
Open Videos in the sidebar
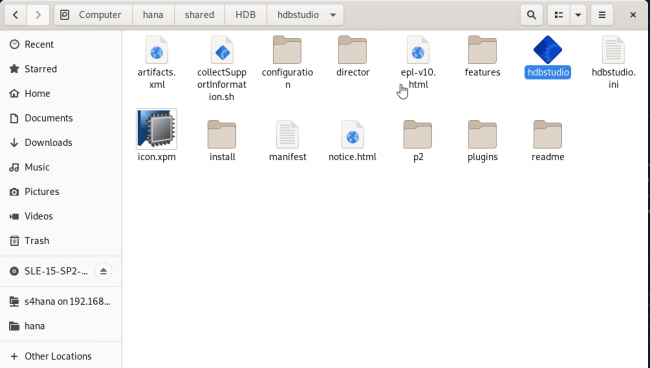click(x=61, y=216)
